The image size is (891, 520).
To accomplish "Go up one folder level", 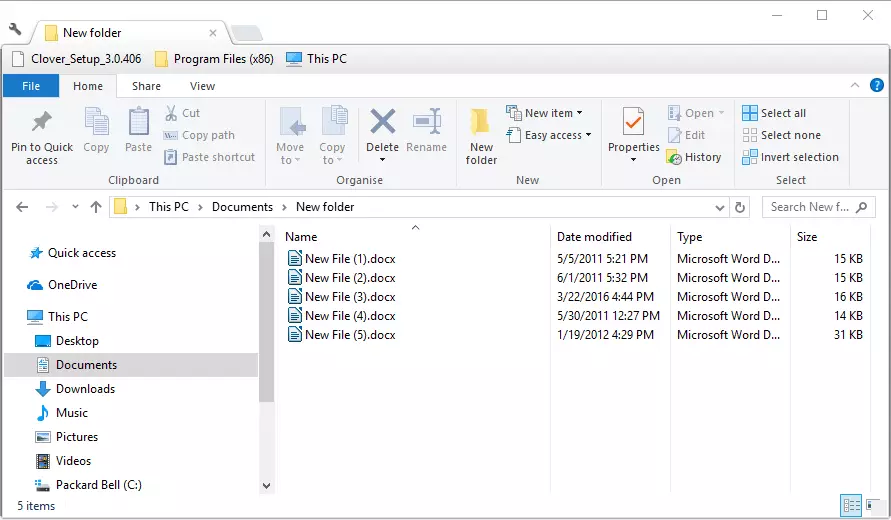I will point(96,207).
